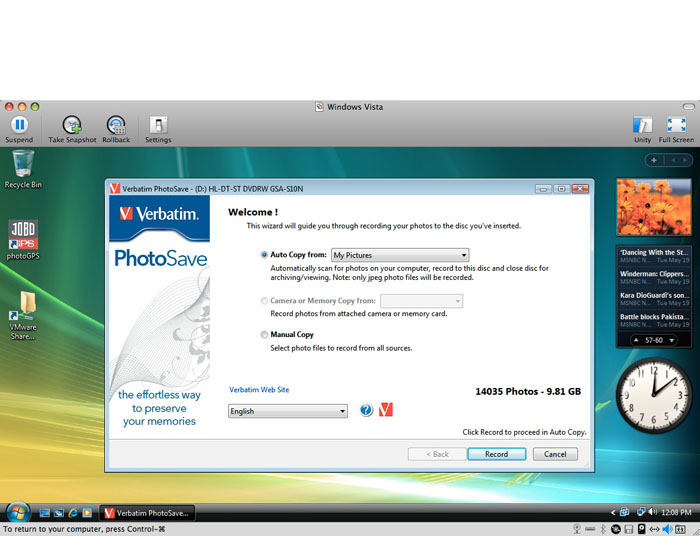Minimize the Verbatim PhotoSave window
700x536 pixels.
click(543, 189)
